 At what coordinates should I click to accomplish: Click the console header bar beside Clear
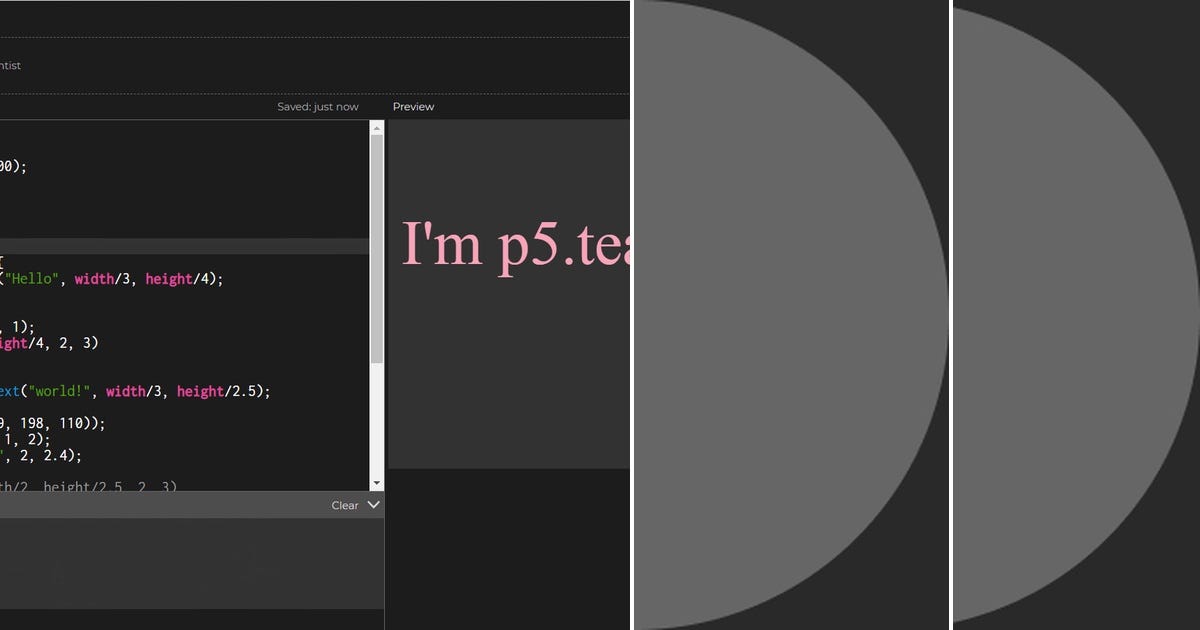click(150, 505)
